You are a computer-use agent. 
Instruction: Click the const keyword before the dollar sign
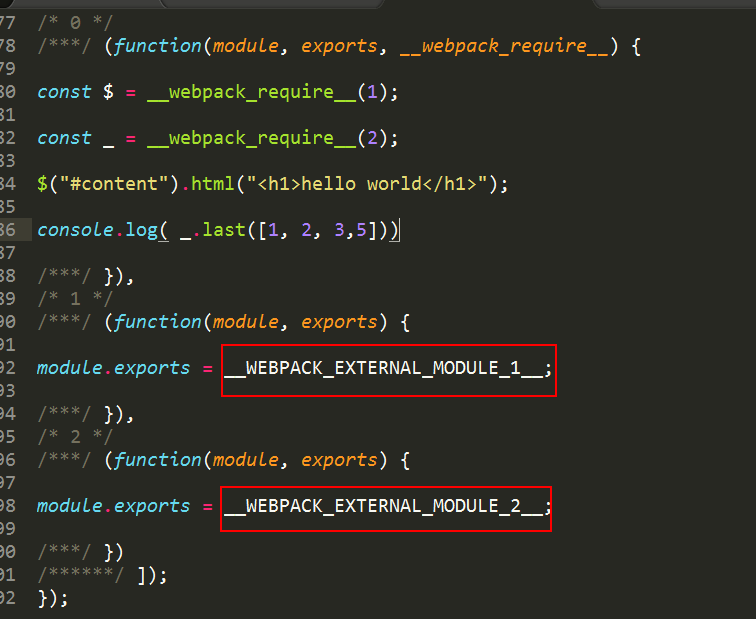(x=64, y=92)
